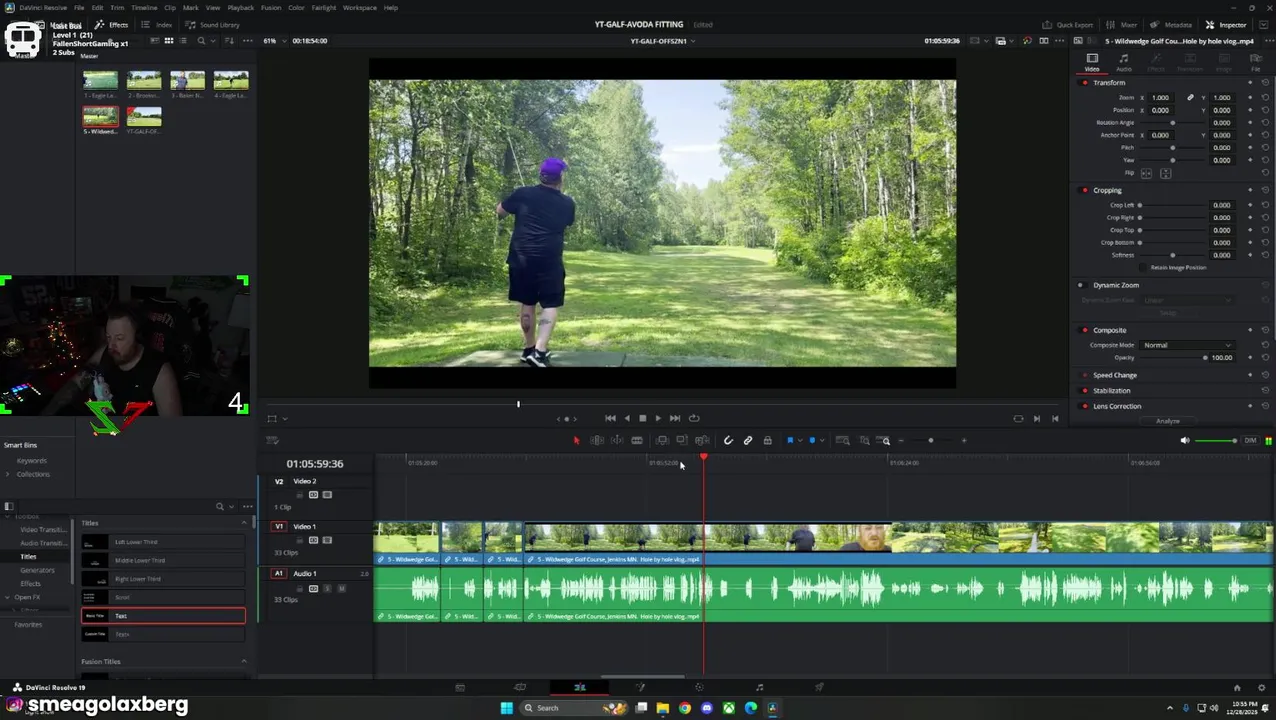This screenshot has width=1276, height=720.
Task: Open the Edit page at bottom
Action: [x=580, y=687]
